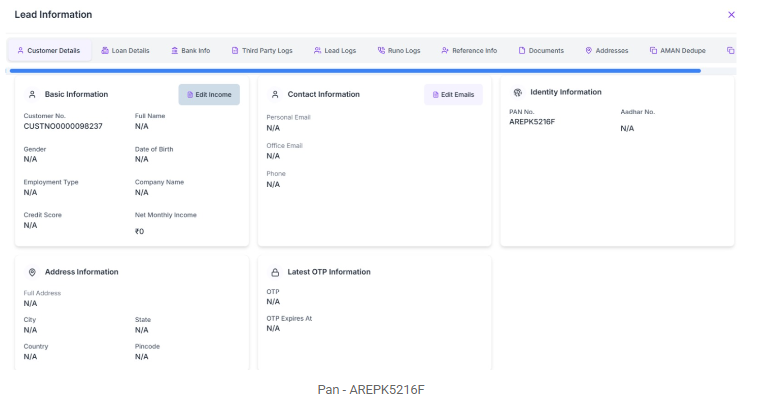Viewport: 761px width, 415px height.
Task: Click the Edit Emails button
Action: click(453, 95)
